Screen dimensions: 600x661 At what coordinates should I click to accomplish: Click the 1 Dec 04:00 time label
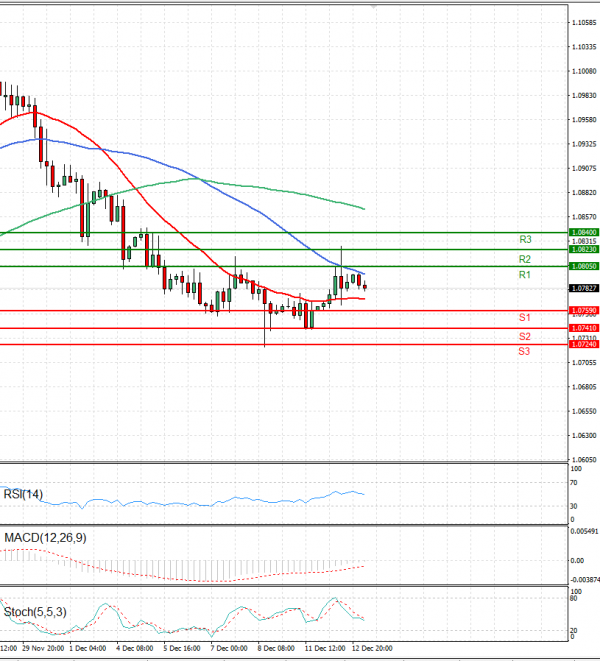click(88, 648)
